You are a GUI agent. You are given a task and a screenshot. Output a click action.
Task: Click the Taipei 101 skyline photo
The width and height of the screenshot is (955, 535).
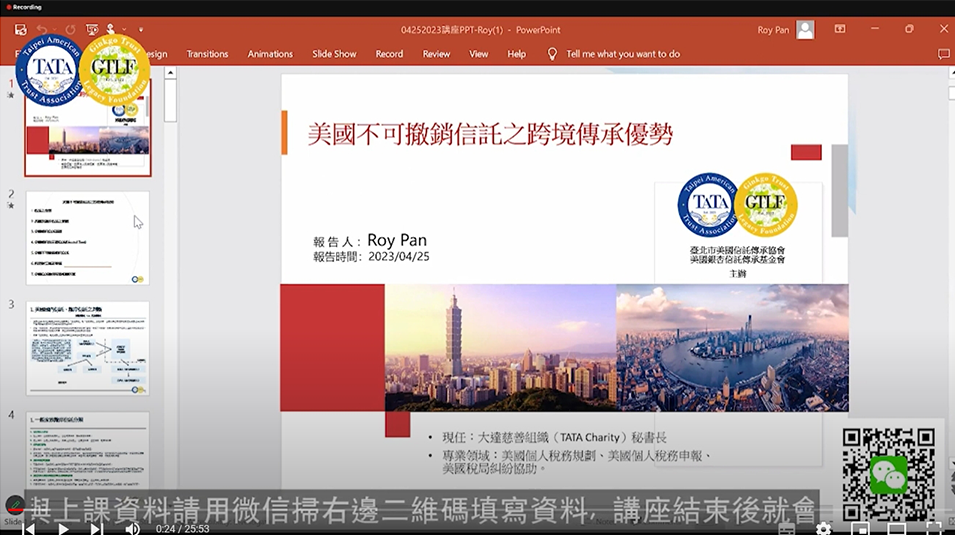[500, 347]
